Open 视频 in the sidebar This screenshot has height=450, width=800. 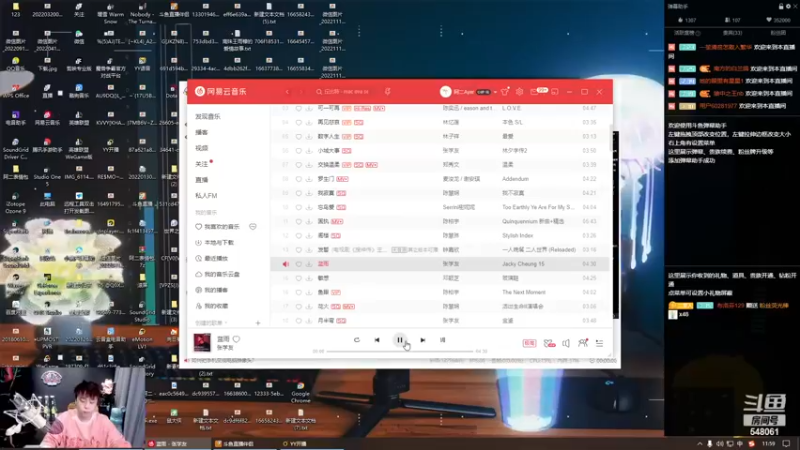click(x=202, y=148)
